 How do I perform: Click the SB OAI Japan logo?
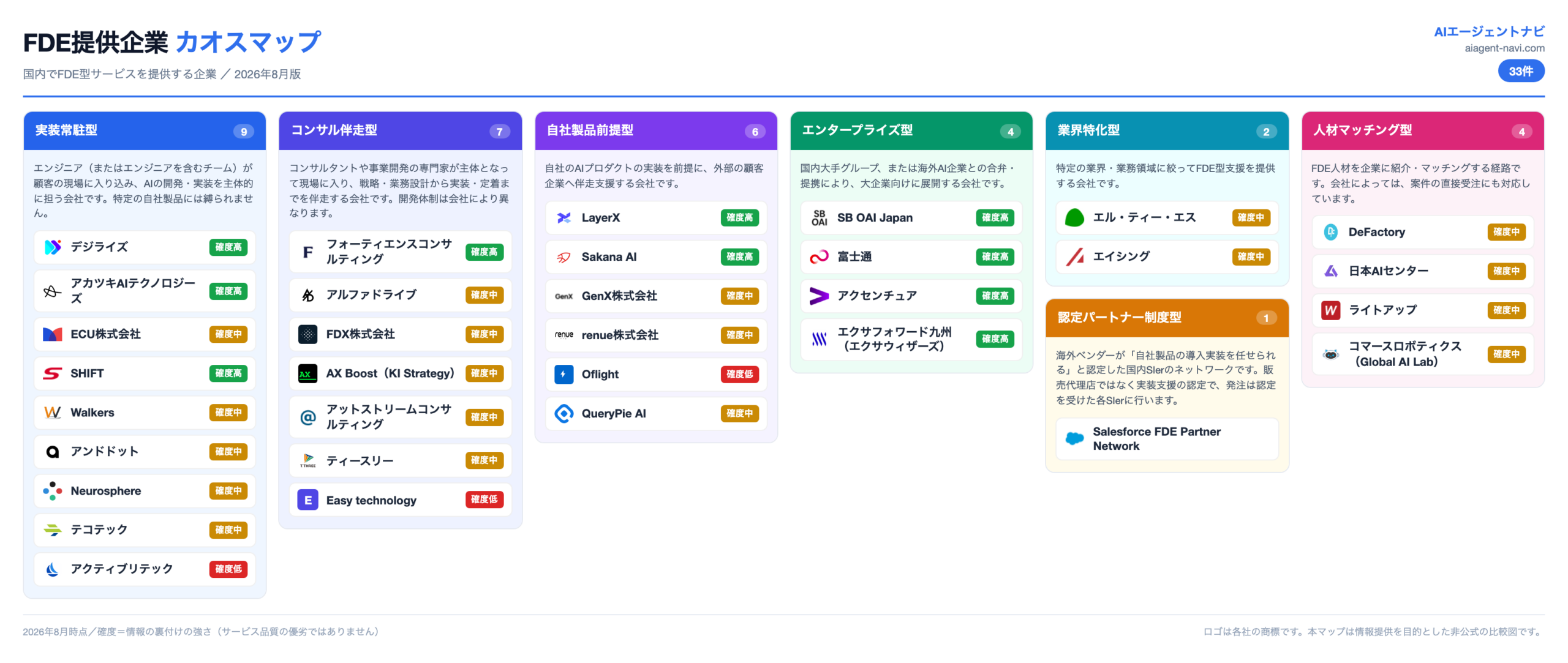pos(820,218)
